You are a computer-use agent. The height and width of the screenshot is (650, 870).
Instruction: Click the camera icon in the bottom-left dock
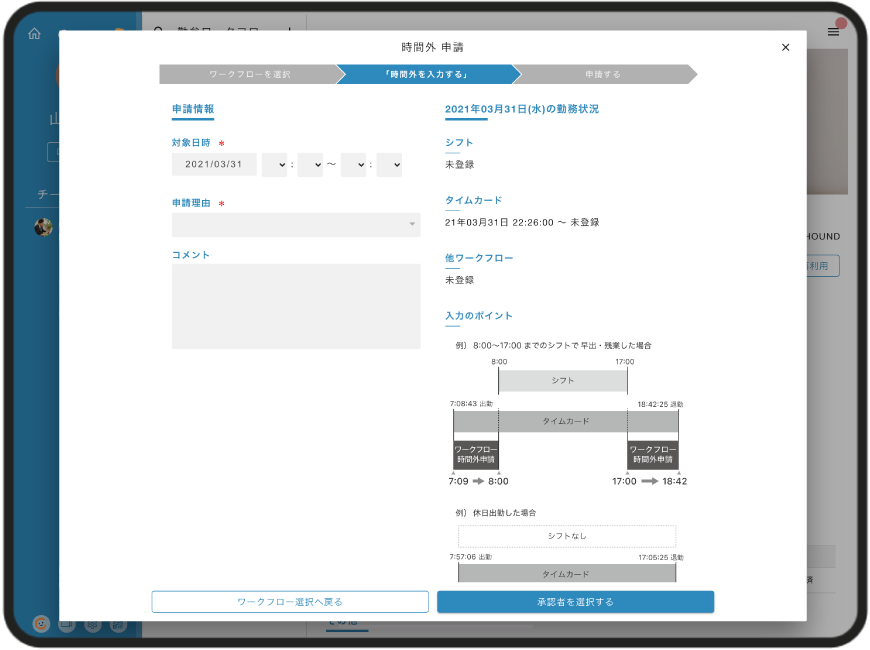click(117, 624)
